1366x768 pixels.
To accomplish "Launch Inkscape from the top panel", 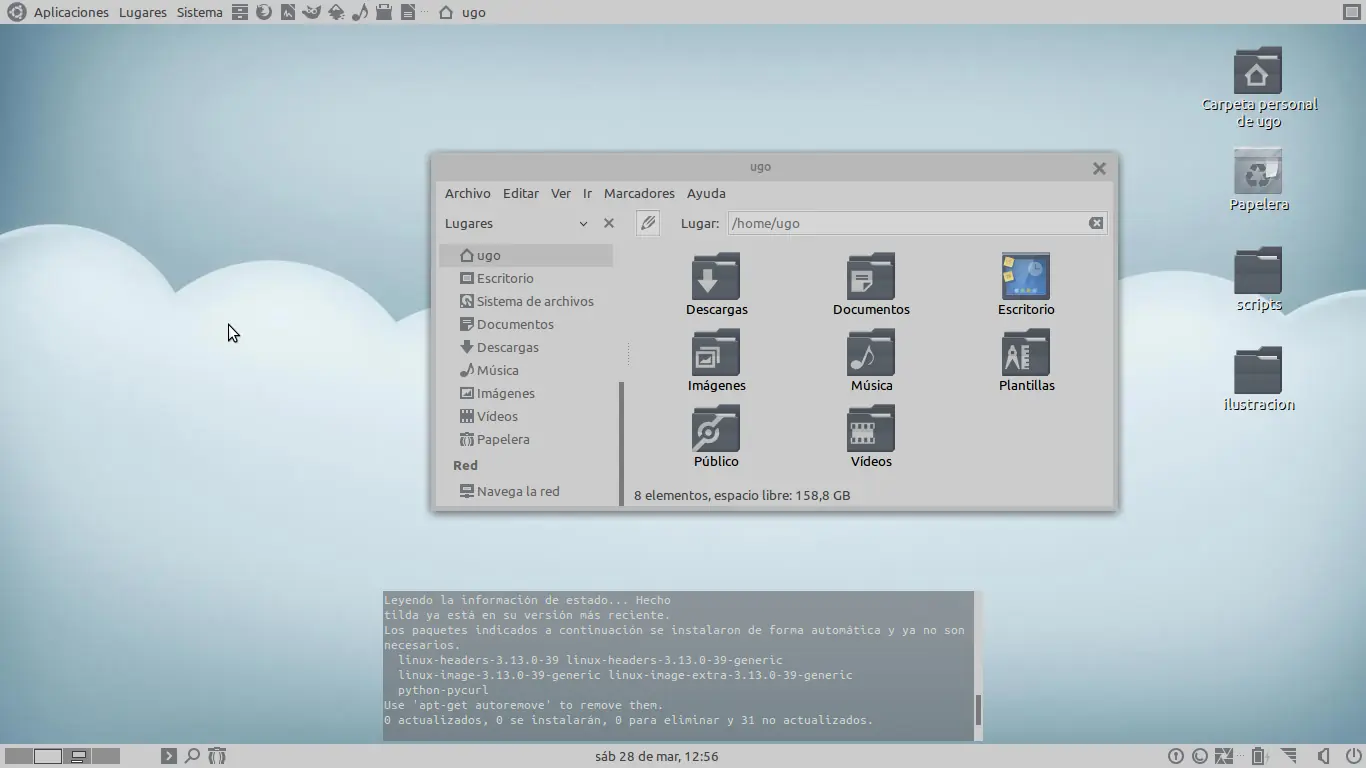I will [x=336, y=12].
